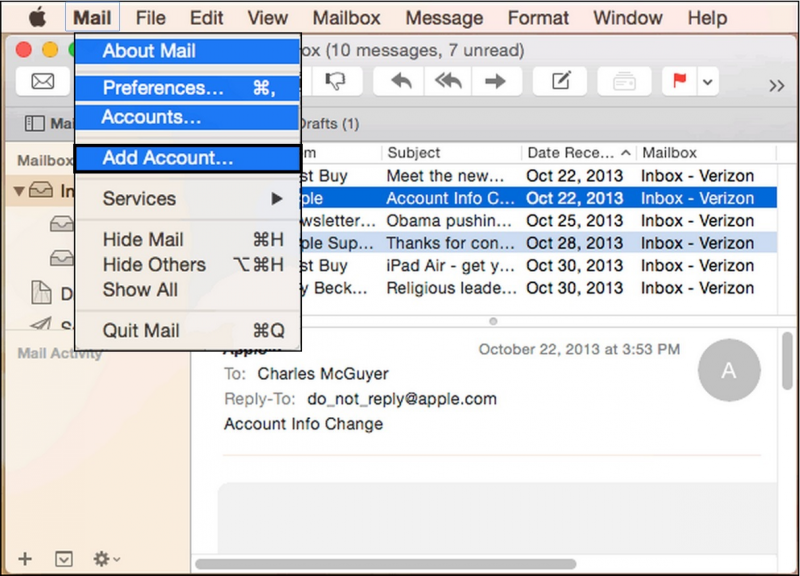Click the Reply arrow icon
This screenshot has width=800, height=576.
tap(401, 81)
